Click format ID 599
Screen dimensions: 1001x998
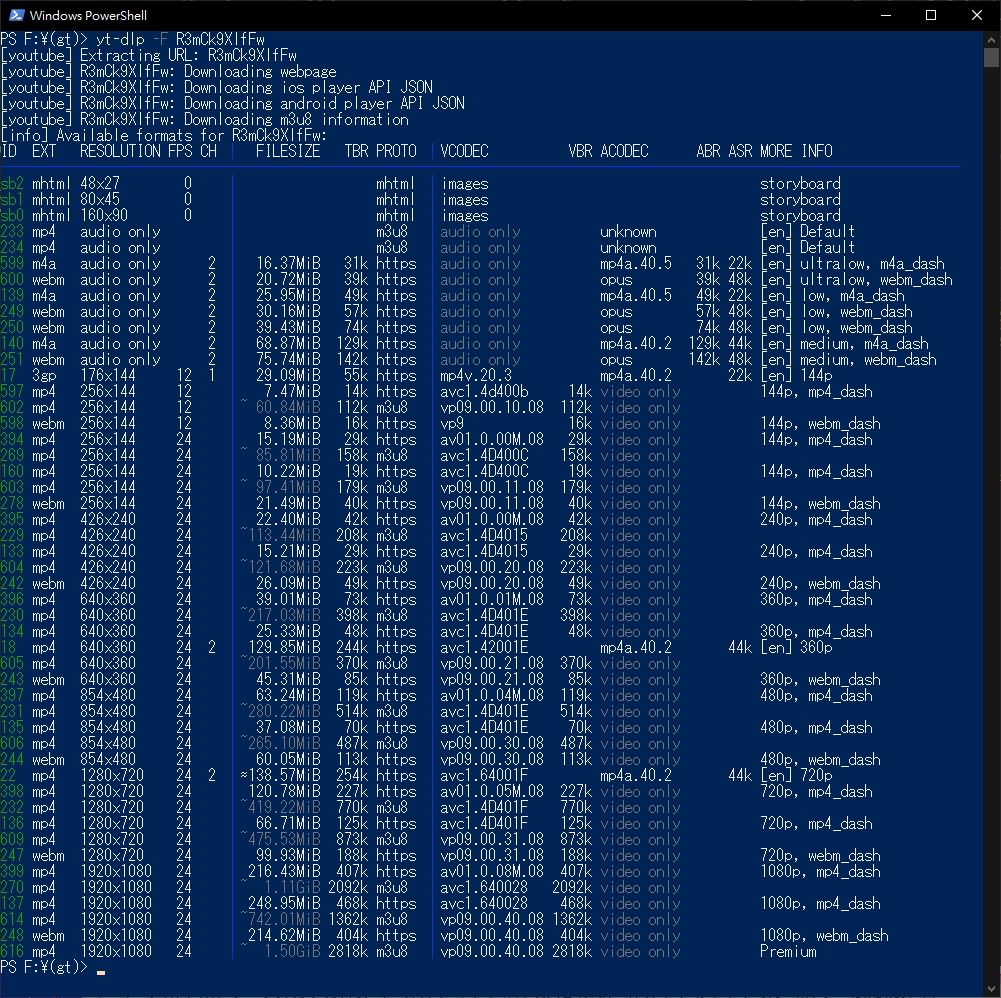(12, 263)
